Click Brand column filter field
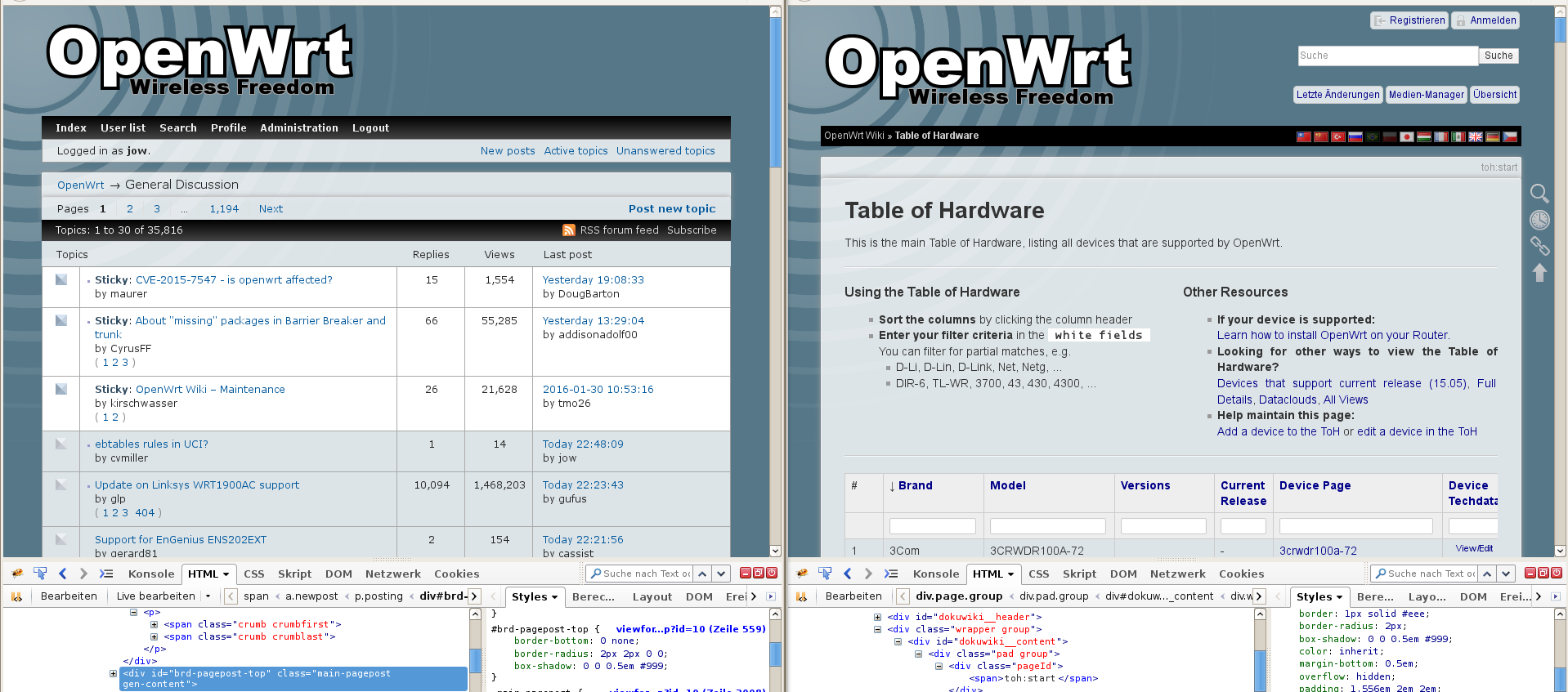This screenshot has height=692, width=1568. pos(932,526)
